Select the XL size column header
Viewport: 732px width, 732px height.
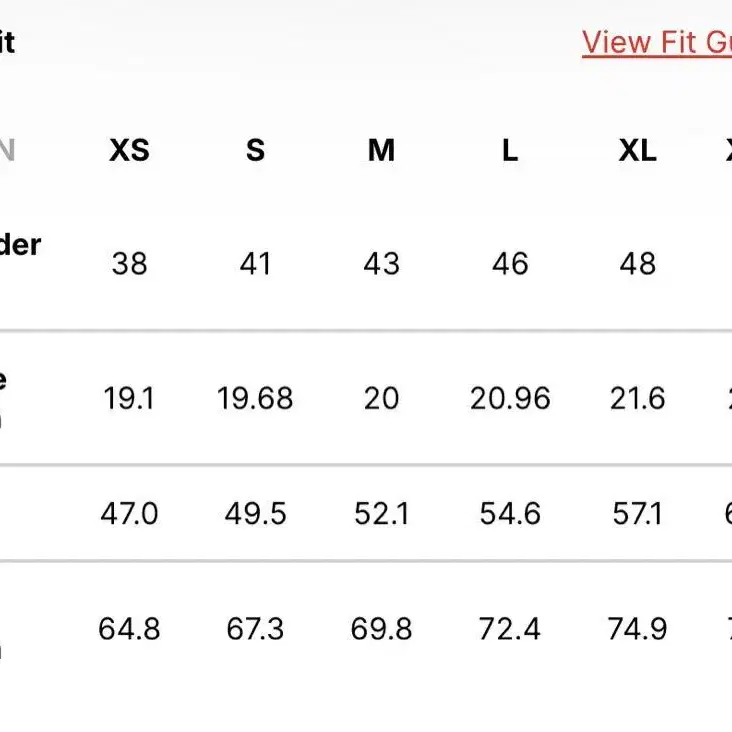click(x=638, y=150)
